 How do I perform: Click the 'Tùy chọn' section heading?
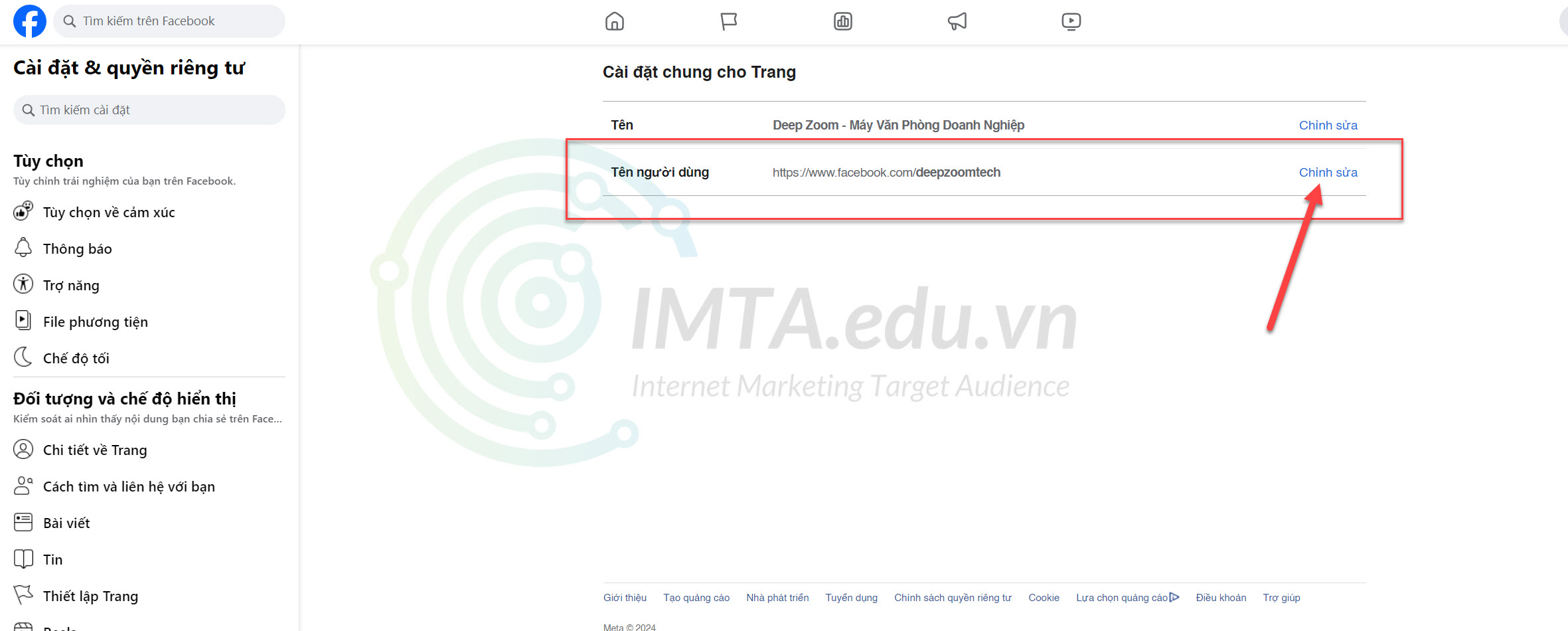tap(48, 161)
